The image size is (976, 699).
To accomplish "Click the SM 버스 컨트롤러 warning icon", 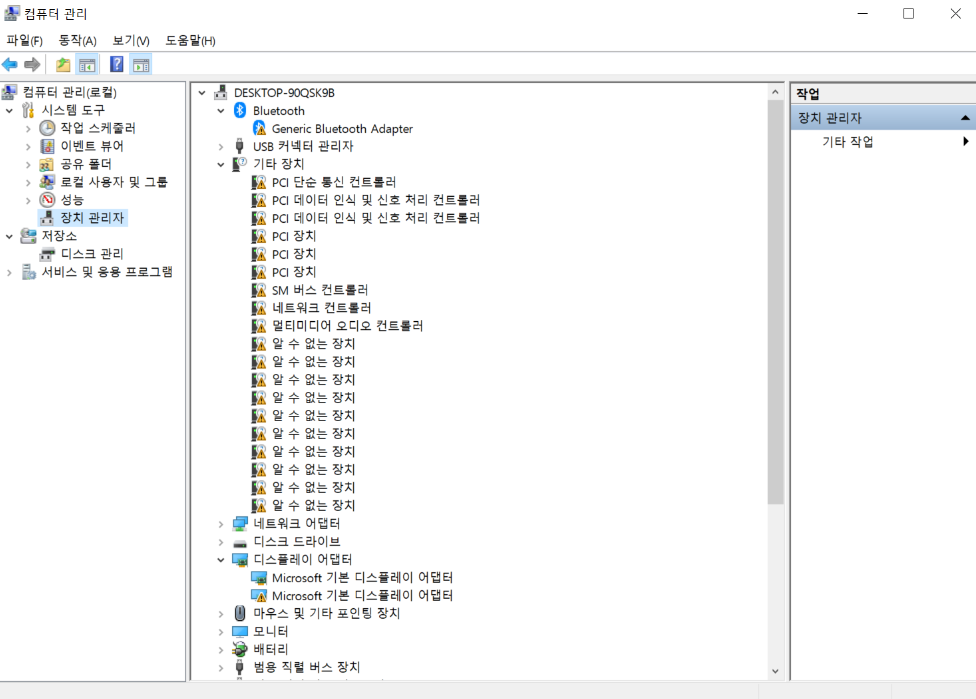I will point(259,289).
